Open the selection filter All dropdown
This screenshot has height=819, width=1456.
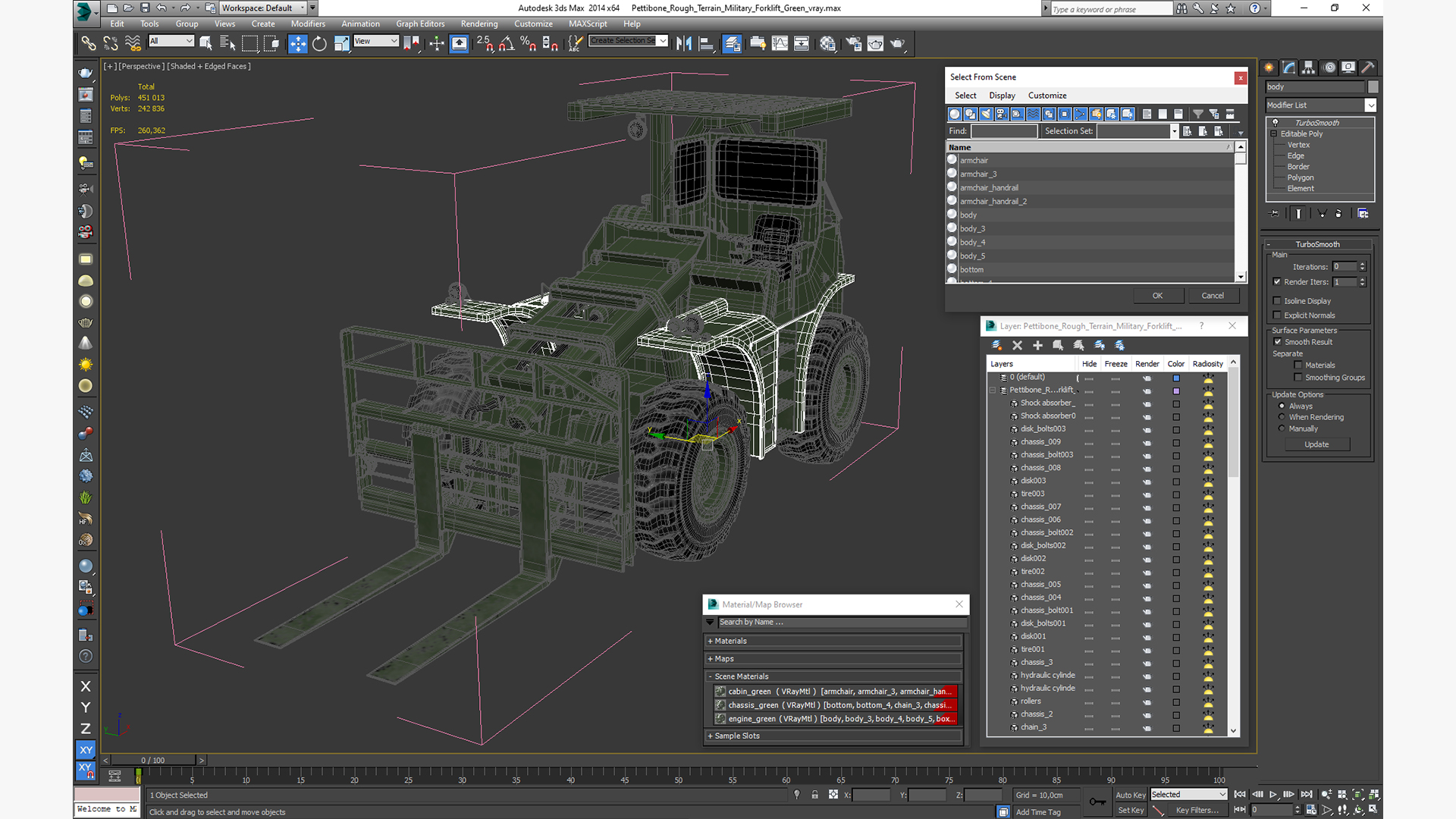tap(171, 41)
